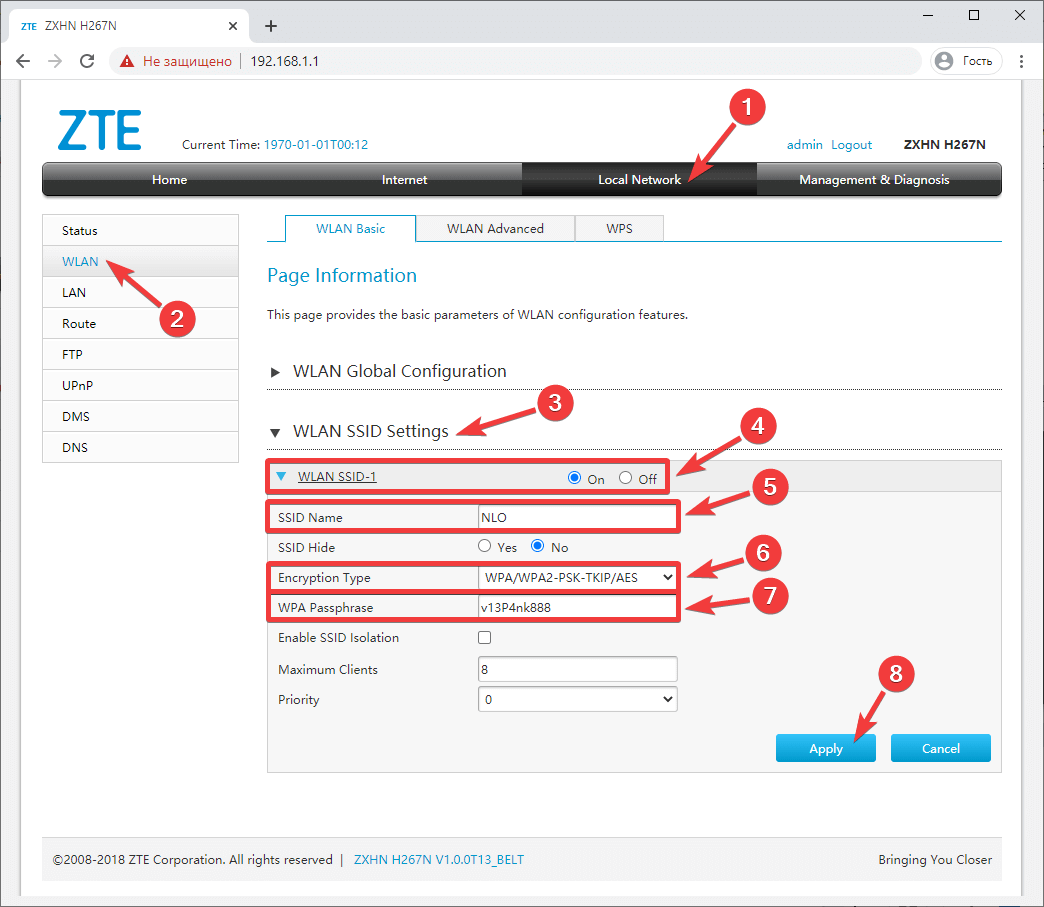Image resolution: width=1044 pixels, height=907 pixels.
Task: Open the Internet navigation tab
Action: coord(404,180)
